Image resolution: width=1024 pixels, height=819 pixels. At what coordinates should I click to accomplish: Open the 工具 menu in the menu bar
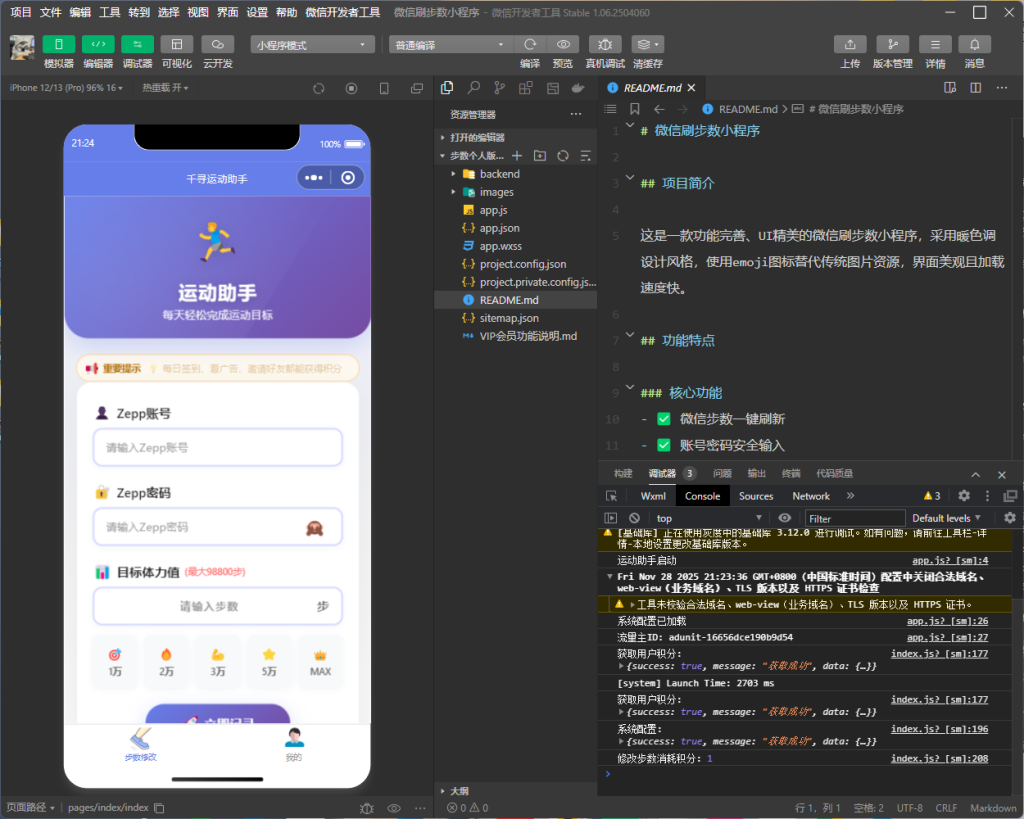tap(110, 12)
